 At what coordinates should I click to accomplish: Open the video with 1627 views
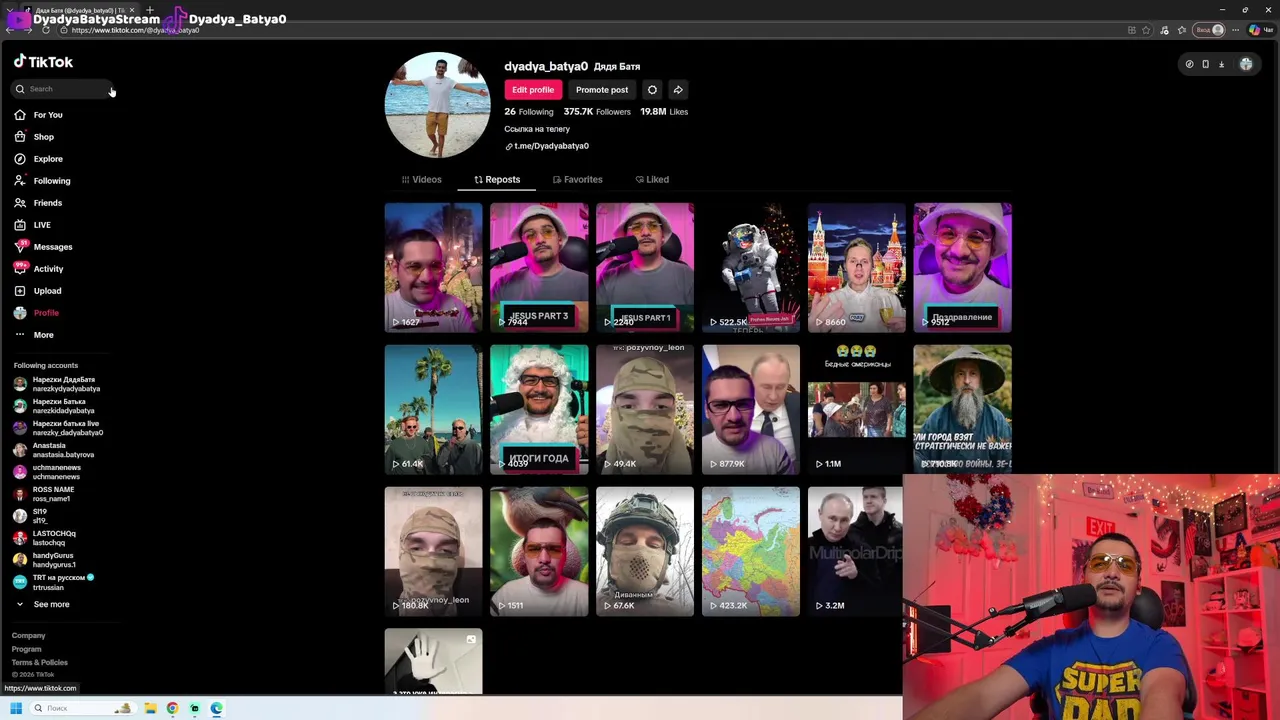click(x=433, y=267)
